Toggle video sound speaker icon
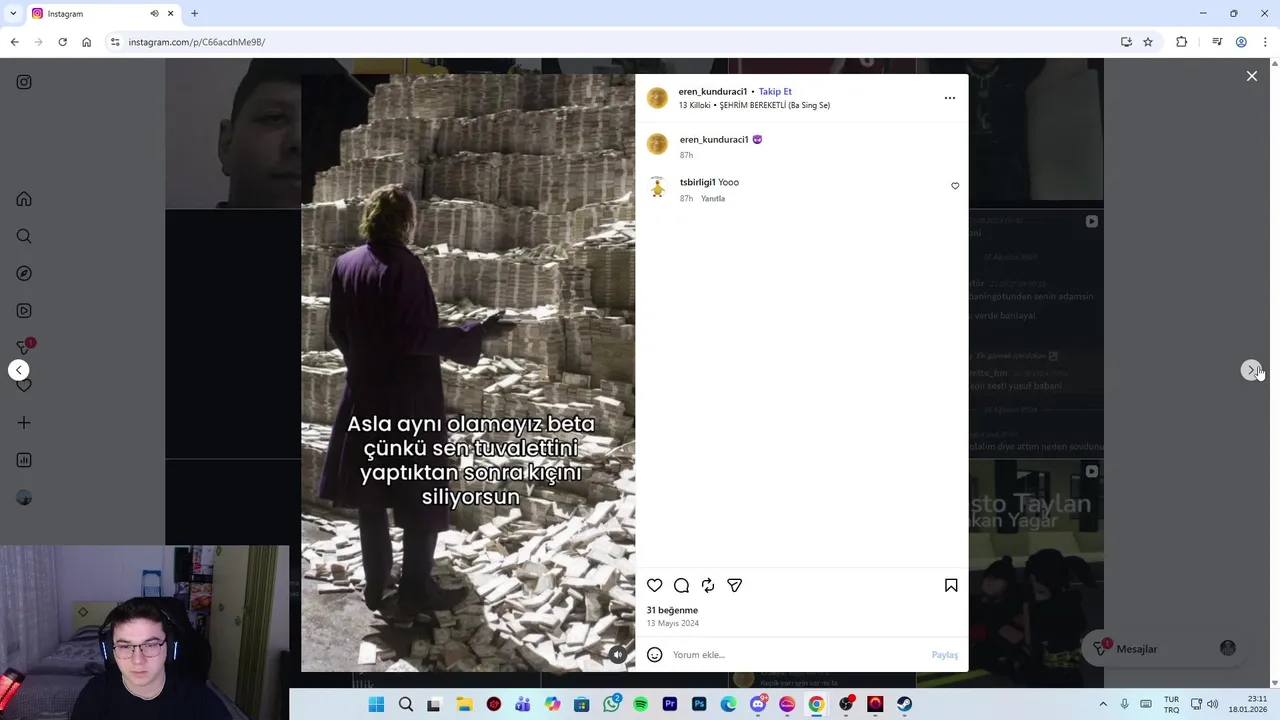This screenshot has width=1280, height=720. pos(618,655)
